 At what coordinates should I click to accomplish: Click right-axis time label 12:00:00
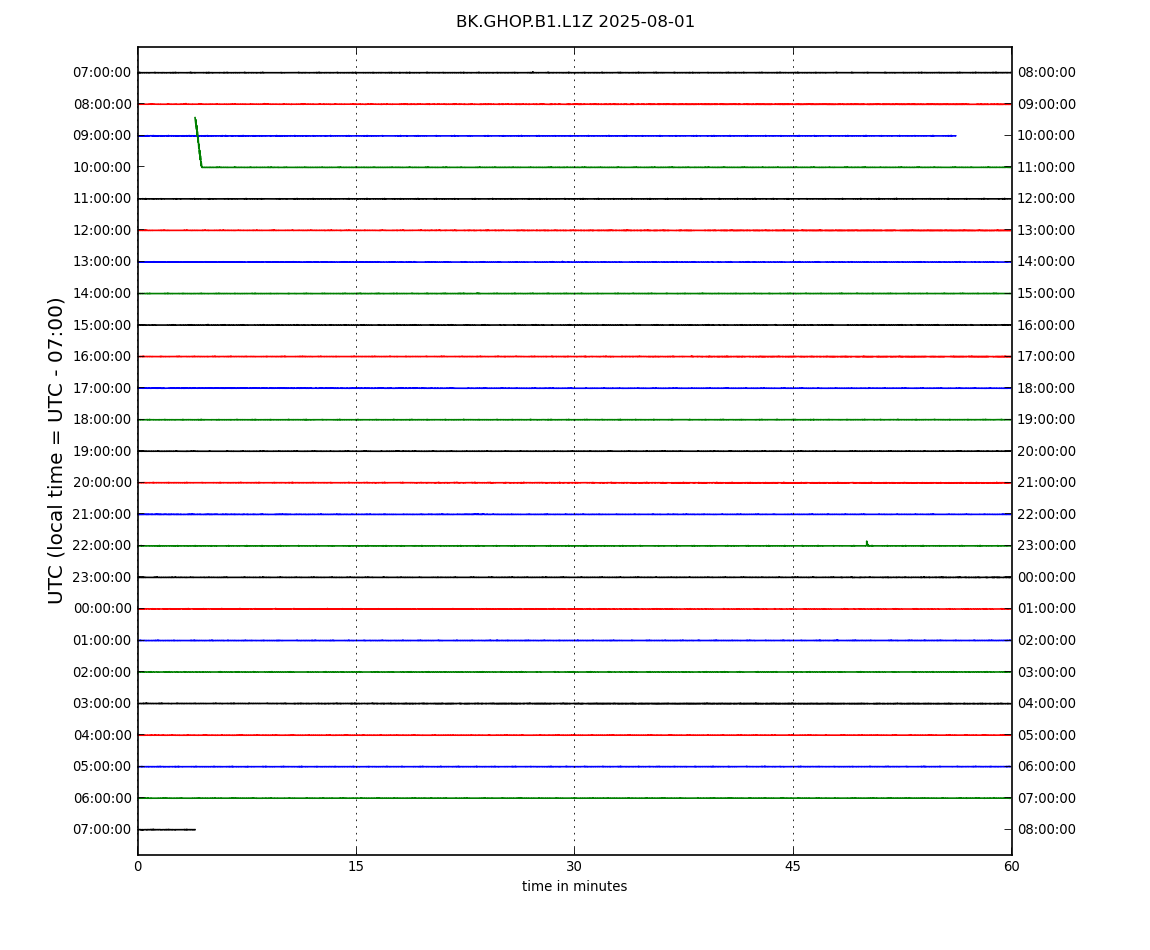[1047, 199]
